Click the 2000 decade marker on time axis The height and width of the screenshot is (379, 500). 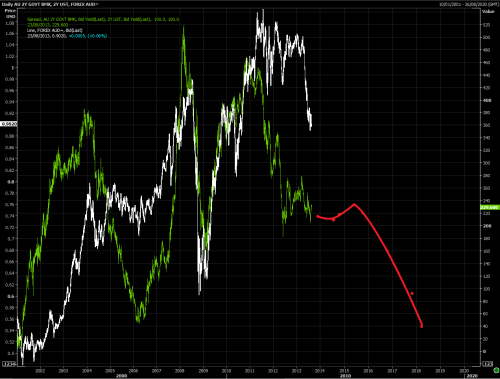pyautogui.click(x=121, y=376)
